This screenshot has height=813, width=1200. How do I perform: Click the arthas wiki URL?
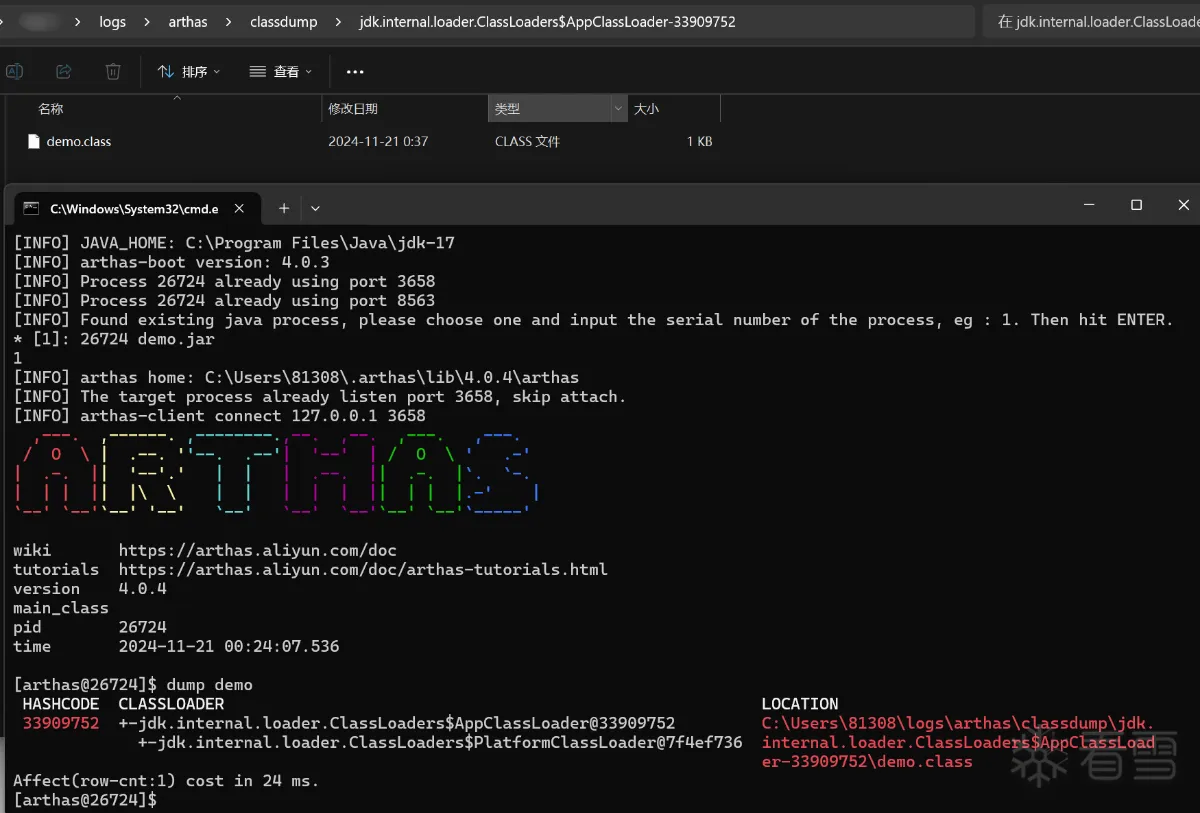coord(258,550)
